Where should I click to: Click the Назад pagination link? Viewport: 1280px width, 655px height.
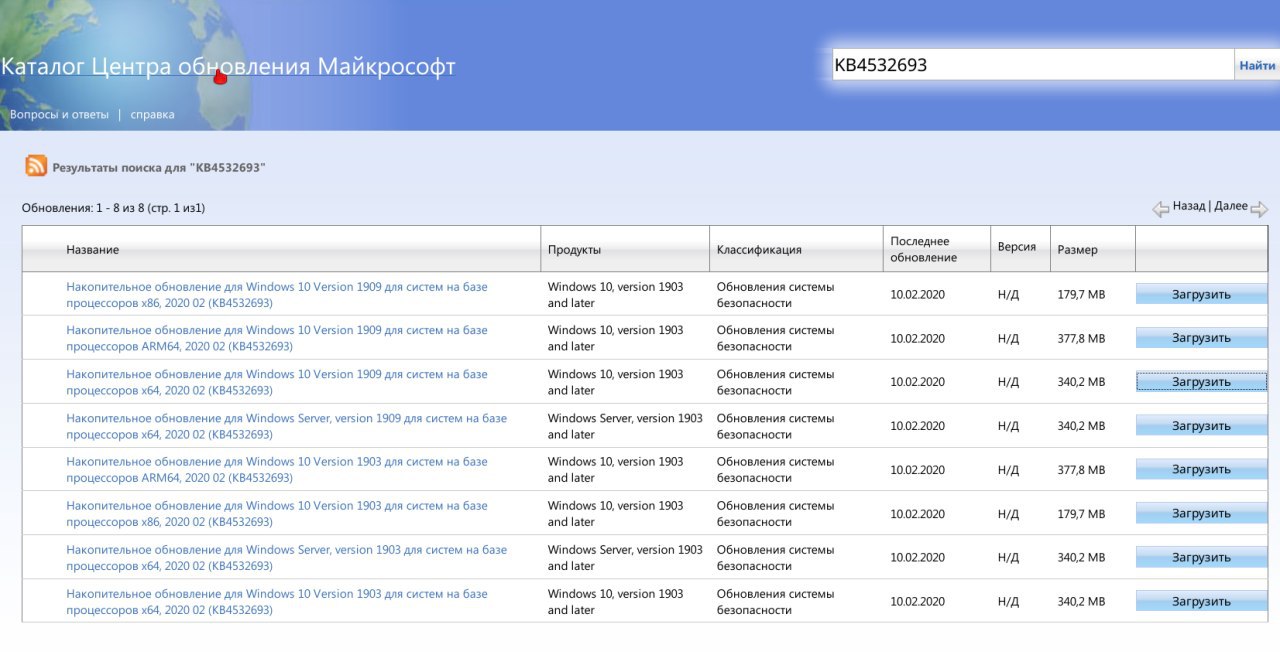pos(1189,206)
